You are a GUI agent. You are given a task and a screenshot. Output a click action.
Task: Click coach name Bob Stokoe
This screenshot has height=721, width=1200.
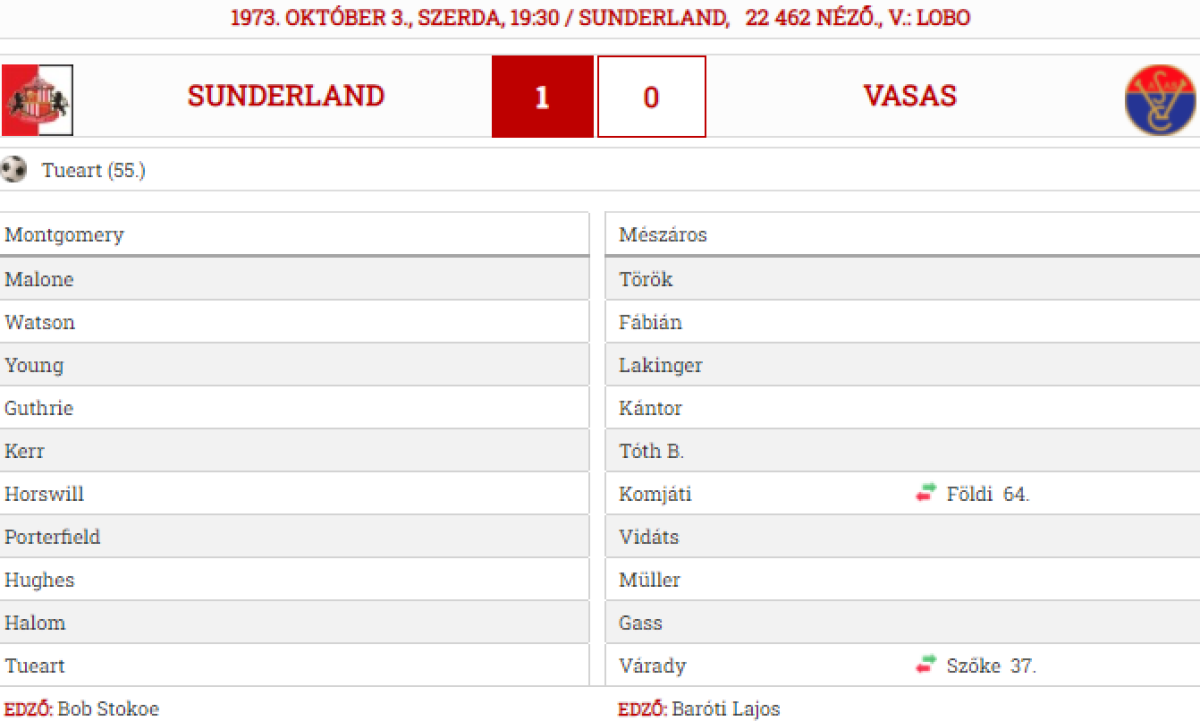coord(108,709)
